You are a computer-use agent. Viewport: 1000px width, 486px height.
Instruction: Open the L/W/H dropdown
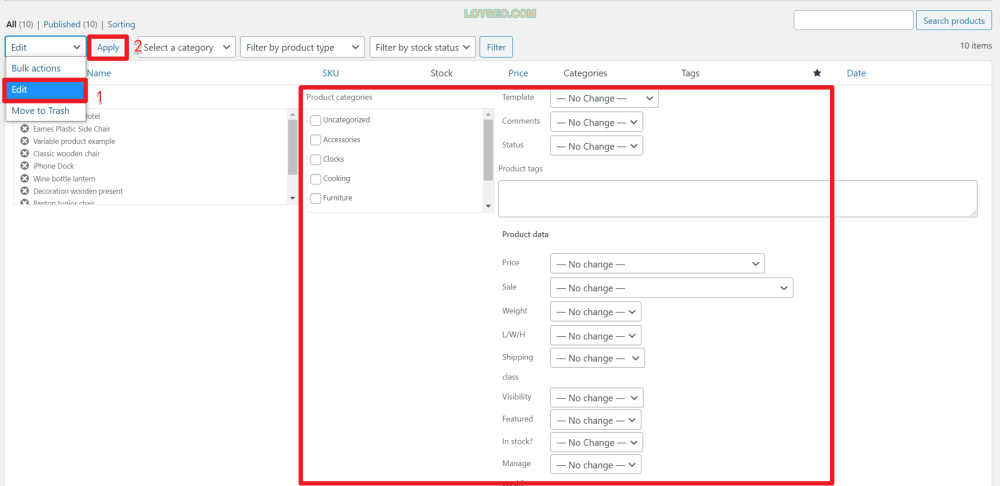(x=596, y=336)
